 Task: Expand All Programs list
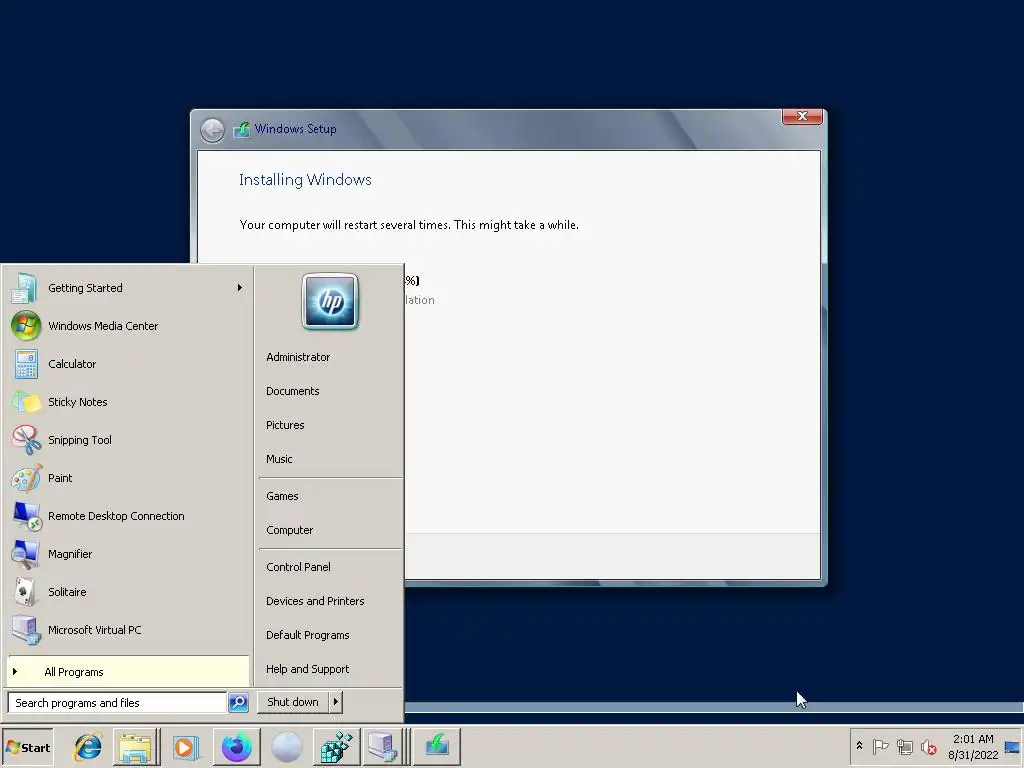pos(127,671)
